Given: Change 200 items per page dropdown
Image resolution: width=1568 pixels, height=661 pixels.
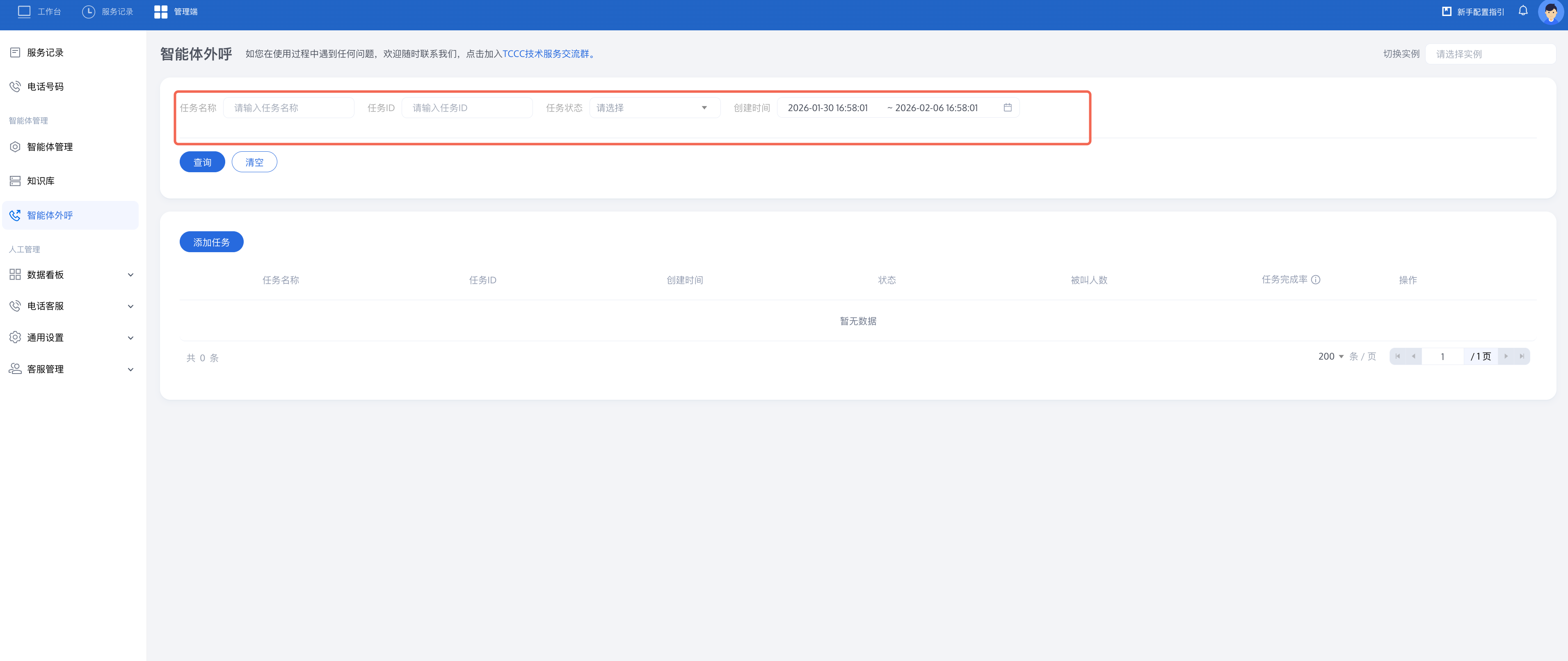Looking at the screenshot, I should (1330, 357).
